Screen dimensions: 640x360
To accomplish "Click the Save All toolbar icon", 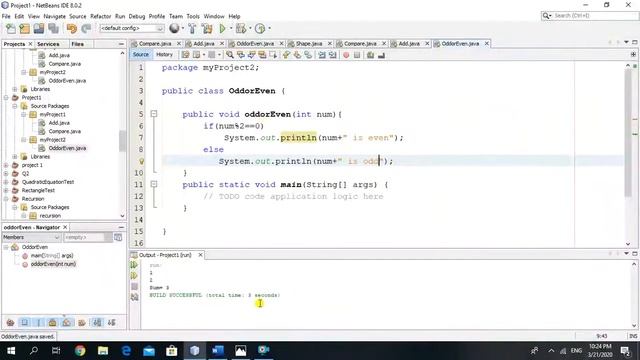I will tap(53, 29).
